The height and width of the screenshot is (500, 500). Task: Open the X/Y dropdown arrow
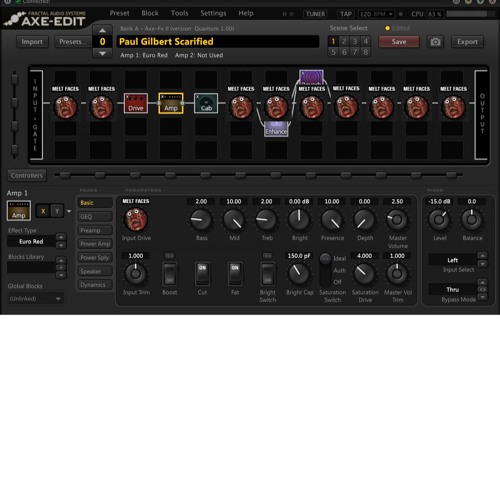(x=69, y=211)
